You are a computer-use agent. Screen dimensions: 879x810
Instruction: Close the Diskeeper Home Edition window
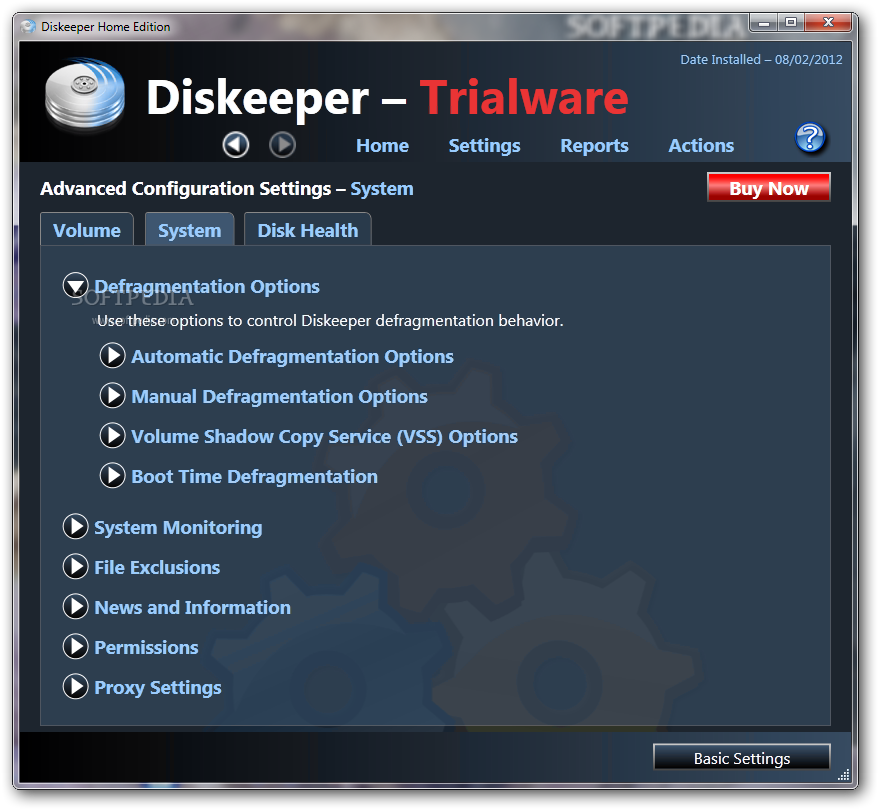tap(828, 23)
